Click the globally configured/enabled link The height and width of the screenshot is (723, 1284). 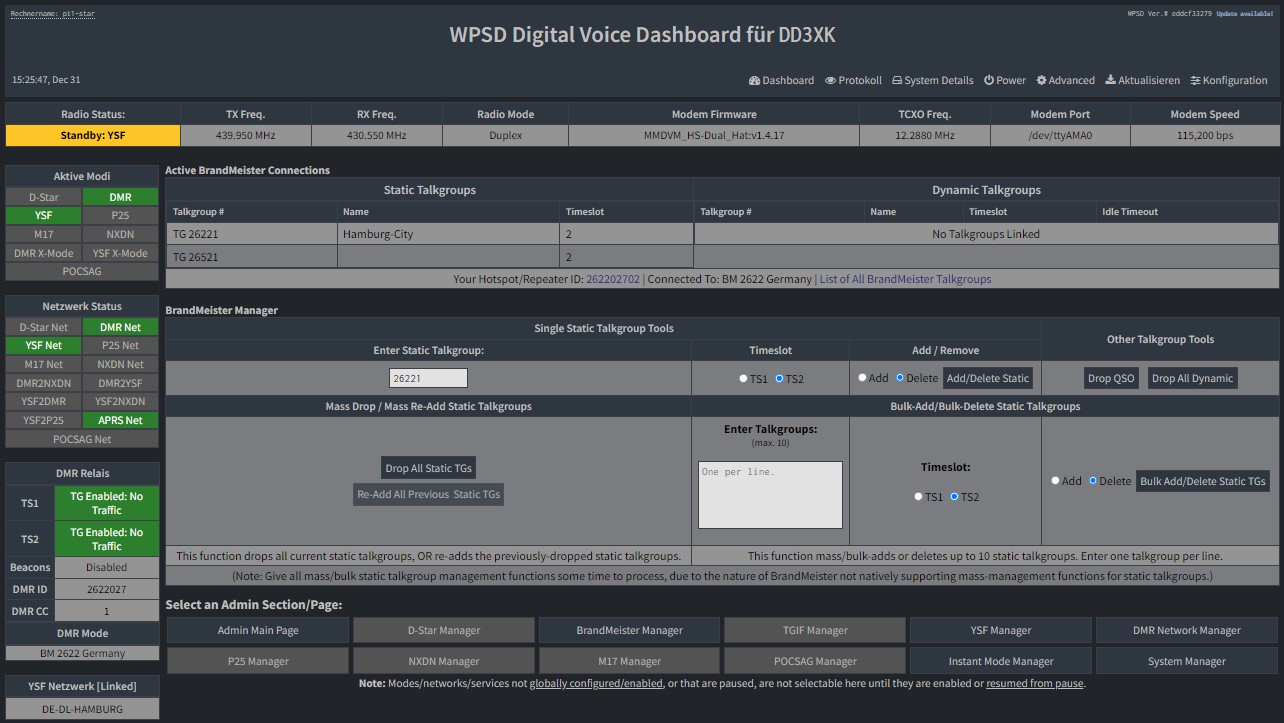tap(595, 684)
